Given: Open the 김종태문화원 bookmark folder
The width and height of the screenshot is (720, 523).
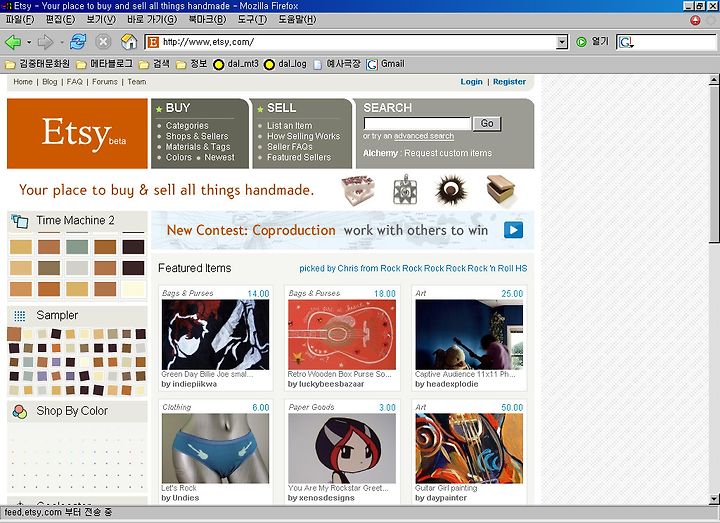Looking at the screenshot, I should (37, 64).
